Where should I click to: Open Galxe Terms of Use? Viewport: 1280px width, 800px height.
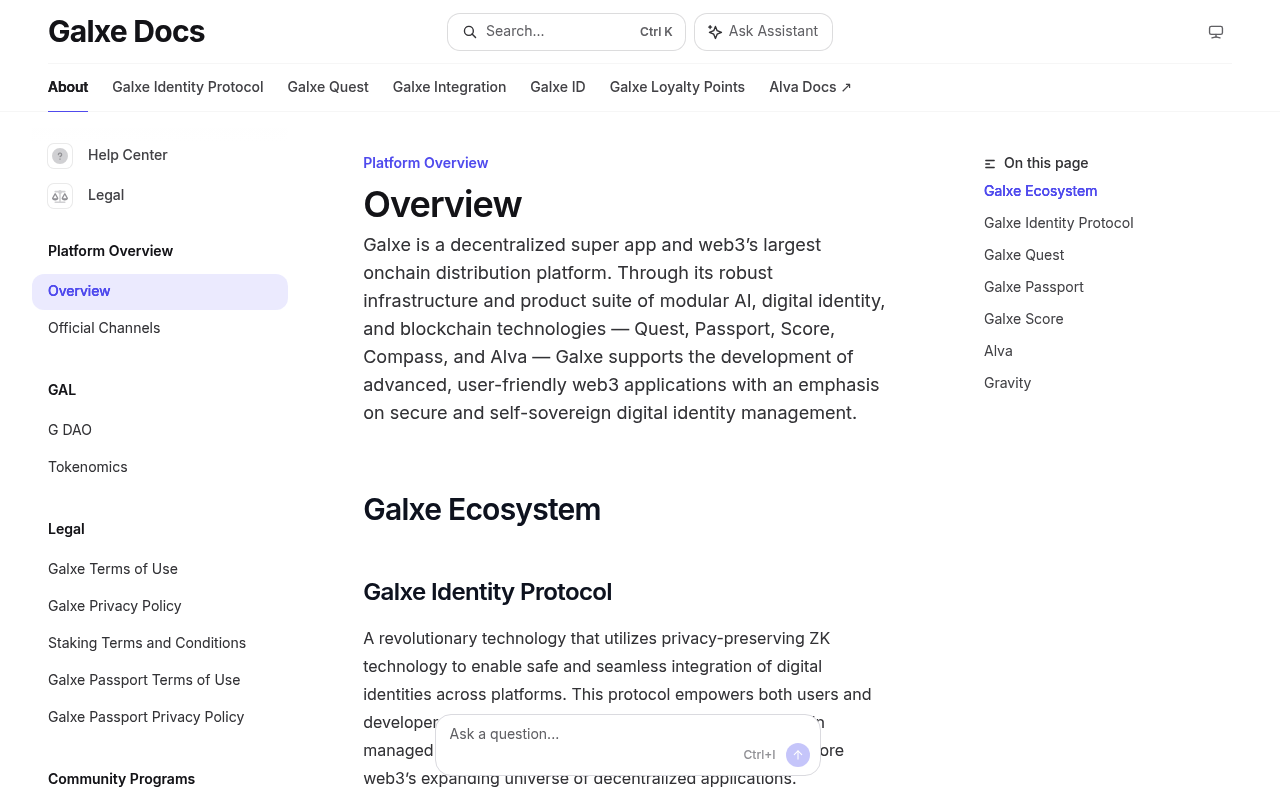tap(113, 569)
